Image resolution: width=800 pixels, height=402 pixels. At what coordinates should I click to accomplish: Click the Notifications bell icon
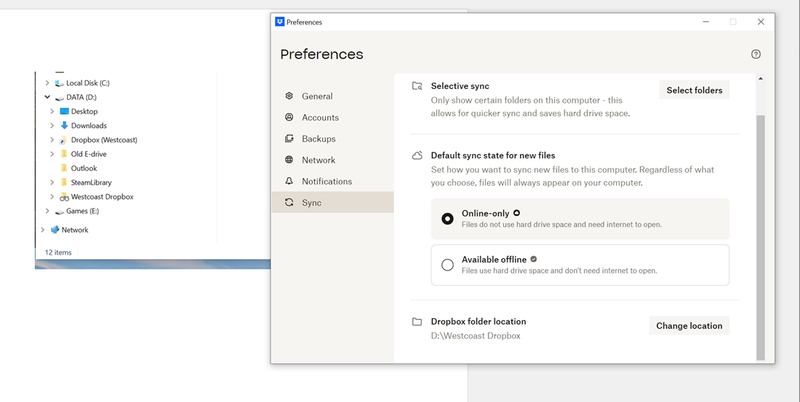tap(289, 181)
